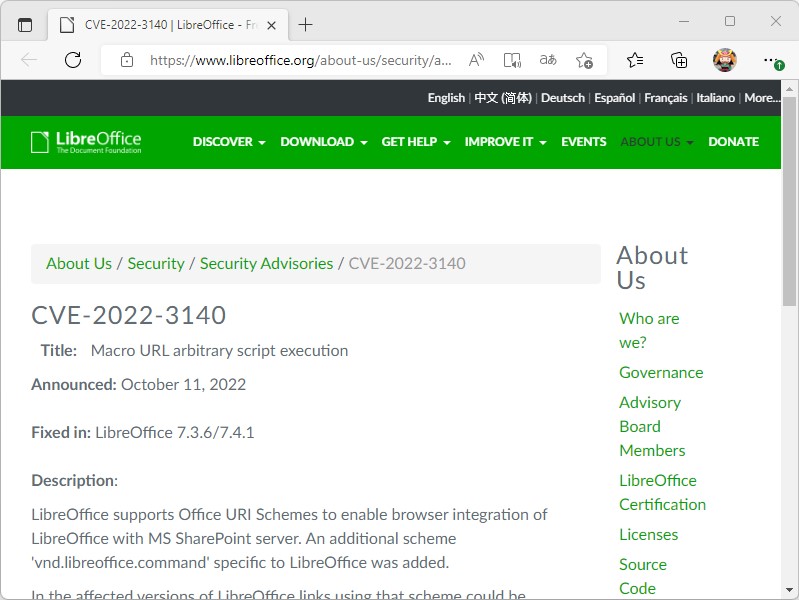Click the 'Description:' label
Screen dimensions: 799x600
point(74,481)
